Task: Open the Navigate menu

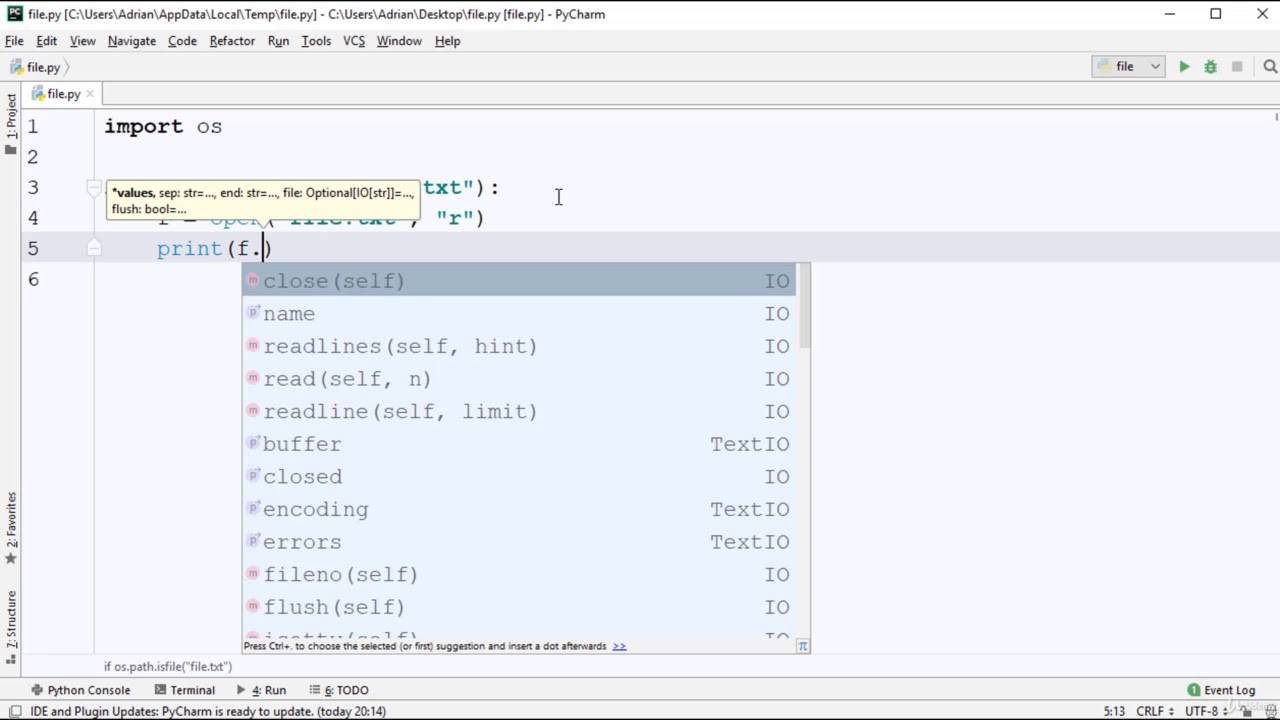Action: 132,41
